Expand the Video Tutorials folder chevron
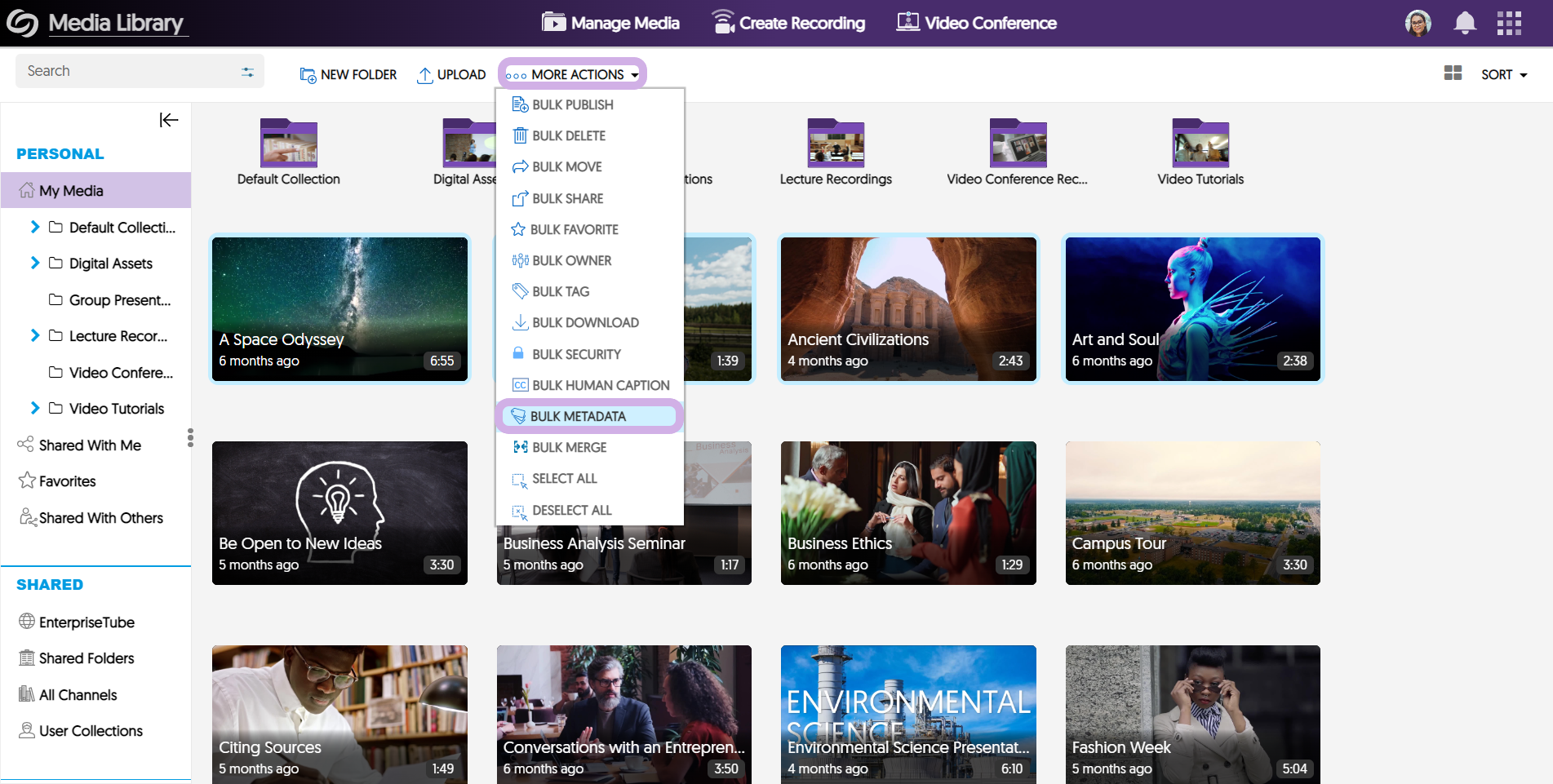1553x784 pixels. [35, 408]
